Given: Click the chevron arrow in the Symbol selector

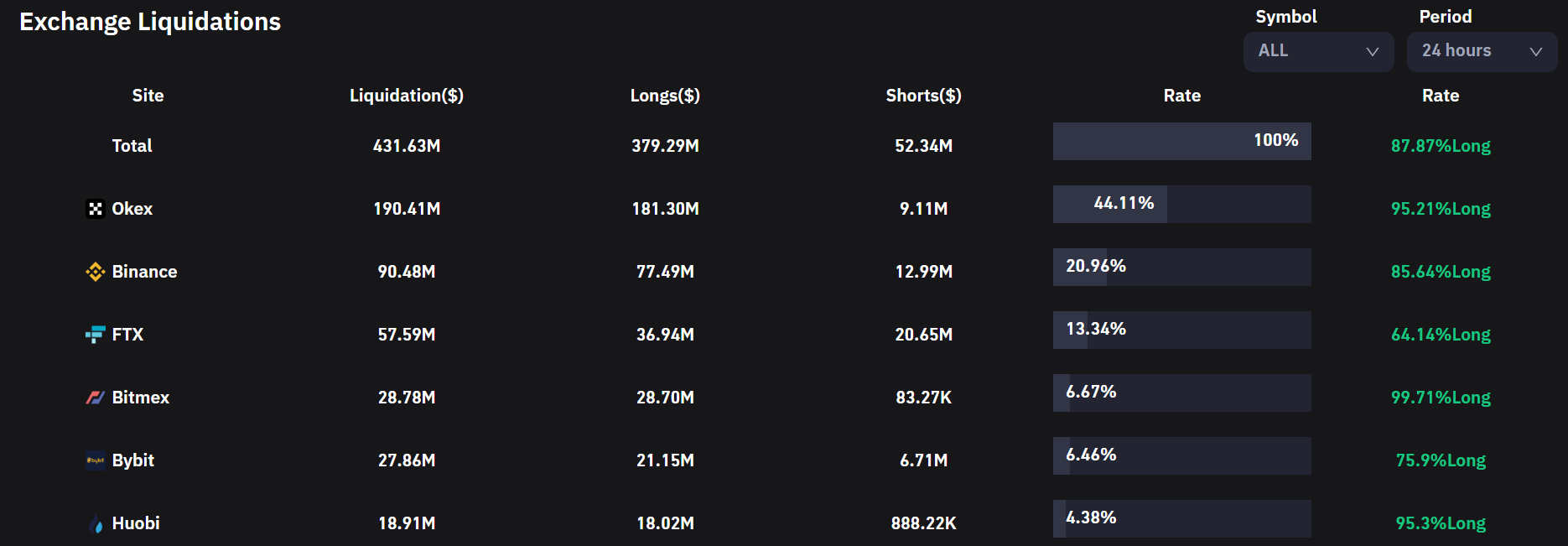Looking at the screenshot, I should (x=1373, y=52).
